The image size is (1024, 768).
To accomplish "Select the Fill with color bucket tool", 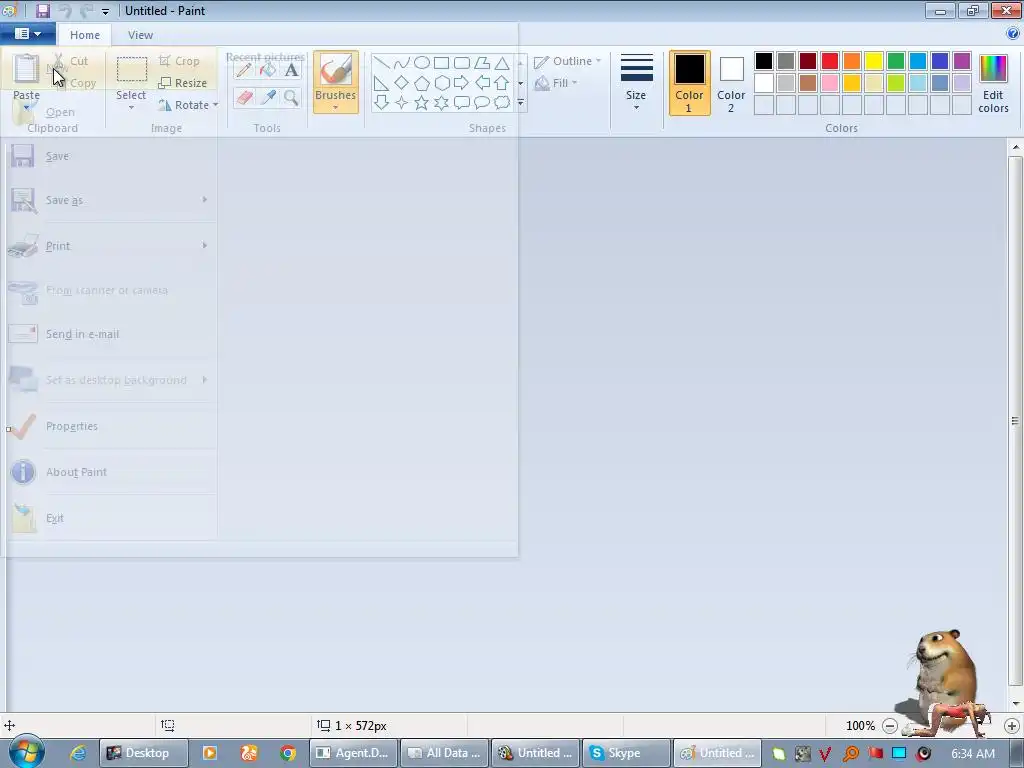I will [268, 70].
